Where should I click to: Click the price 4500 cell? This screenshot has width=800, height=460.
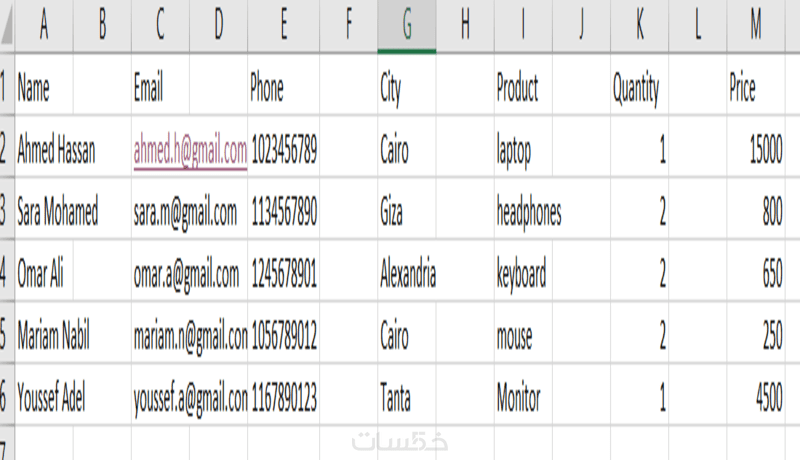coord(756,395)
